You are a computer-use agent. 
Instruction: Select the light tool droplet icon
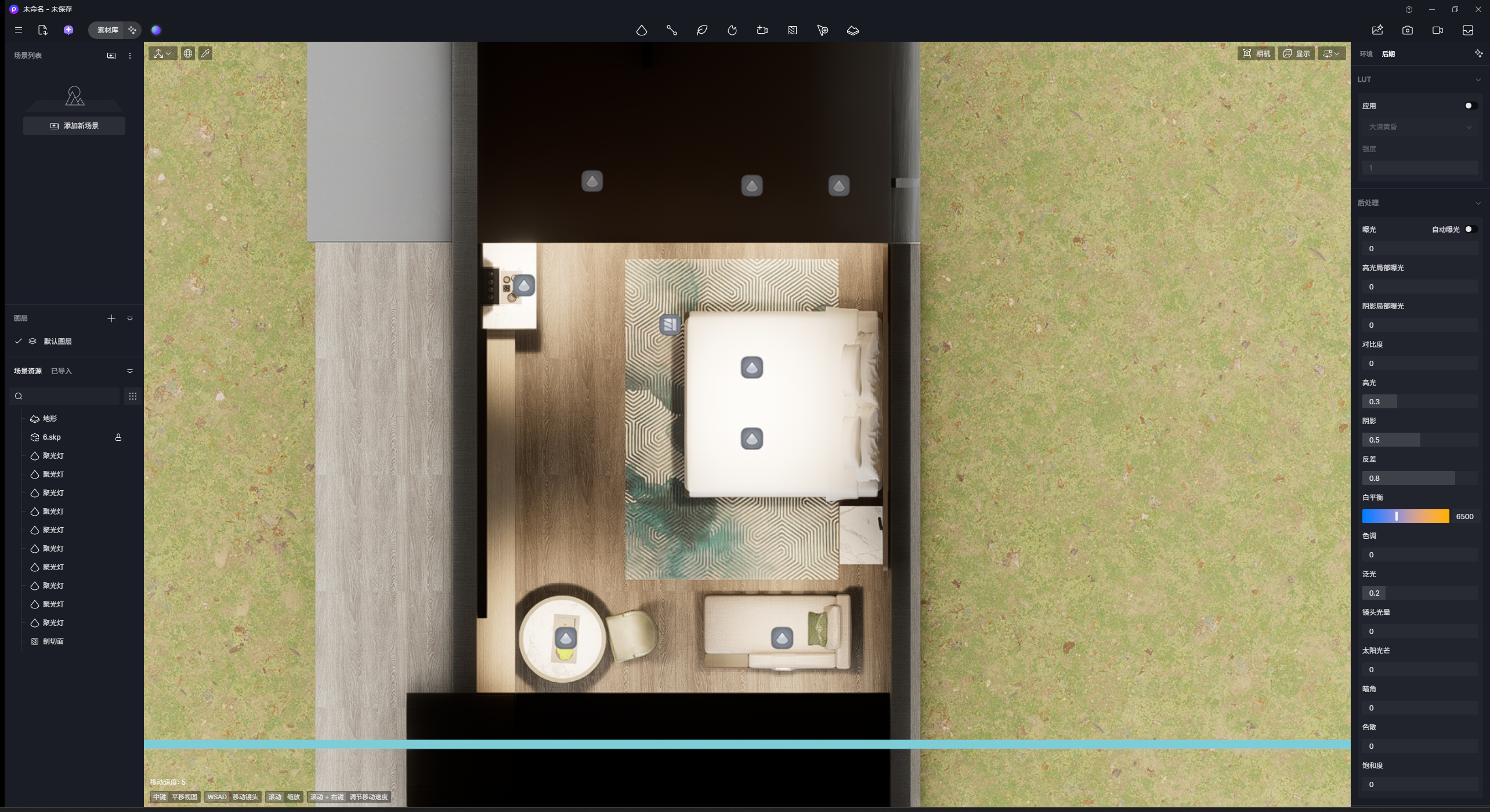[x=641, y=30]
